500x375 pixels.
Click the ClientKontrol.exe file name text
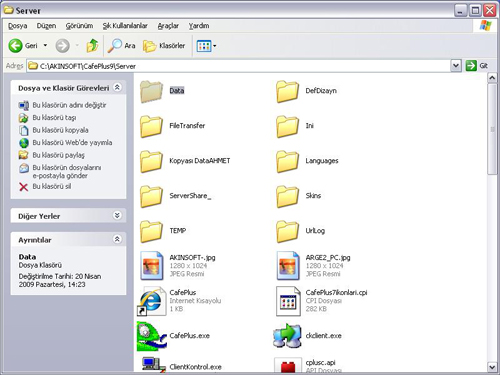coord(195,367)
